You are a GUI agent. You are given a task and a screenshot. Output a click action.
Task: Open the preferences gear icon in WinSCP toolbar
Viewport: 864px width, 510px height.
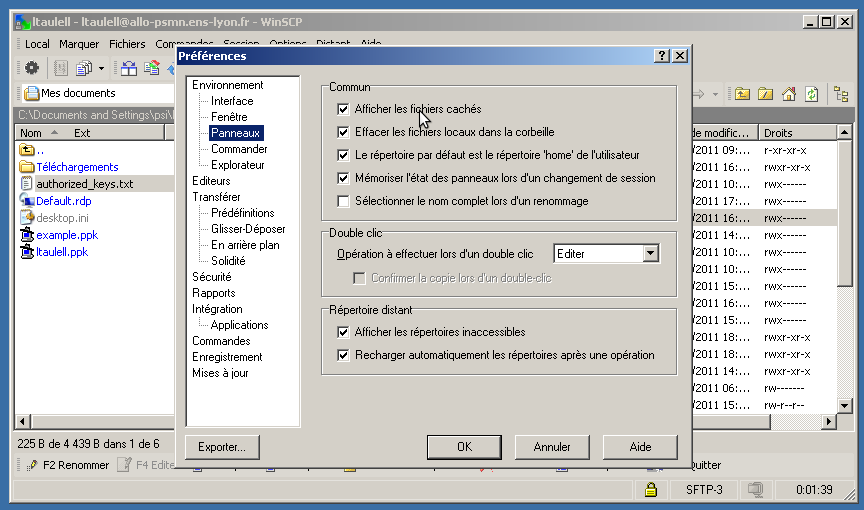(x=32, y=68)
